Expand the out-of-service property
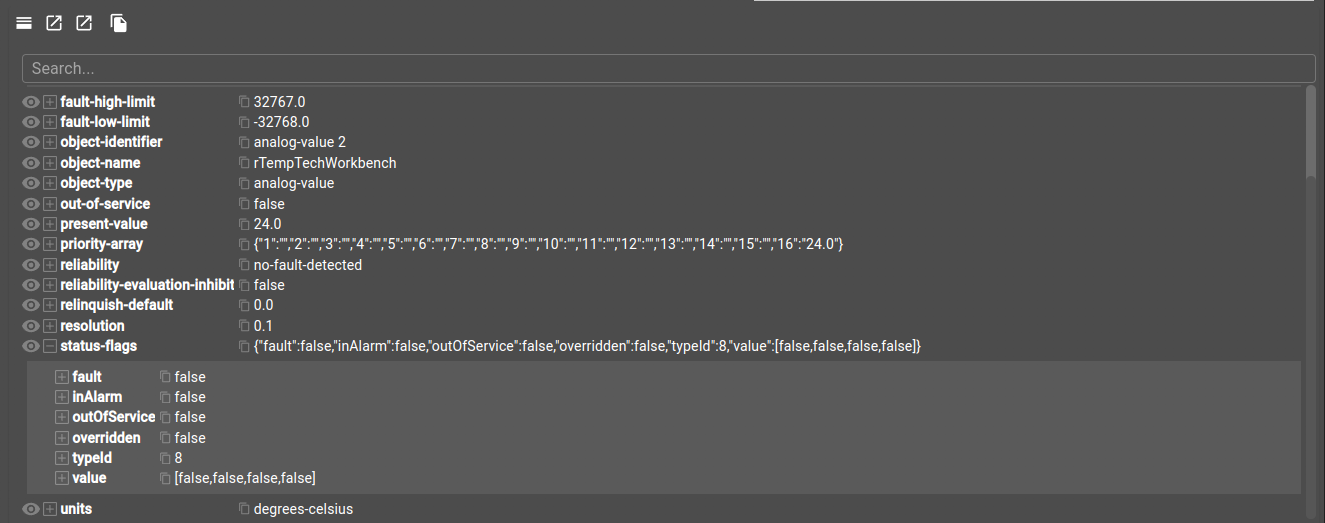1325x523 pixels. coord(50,204)
